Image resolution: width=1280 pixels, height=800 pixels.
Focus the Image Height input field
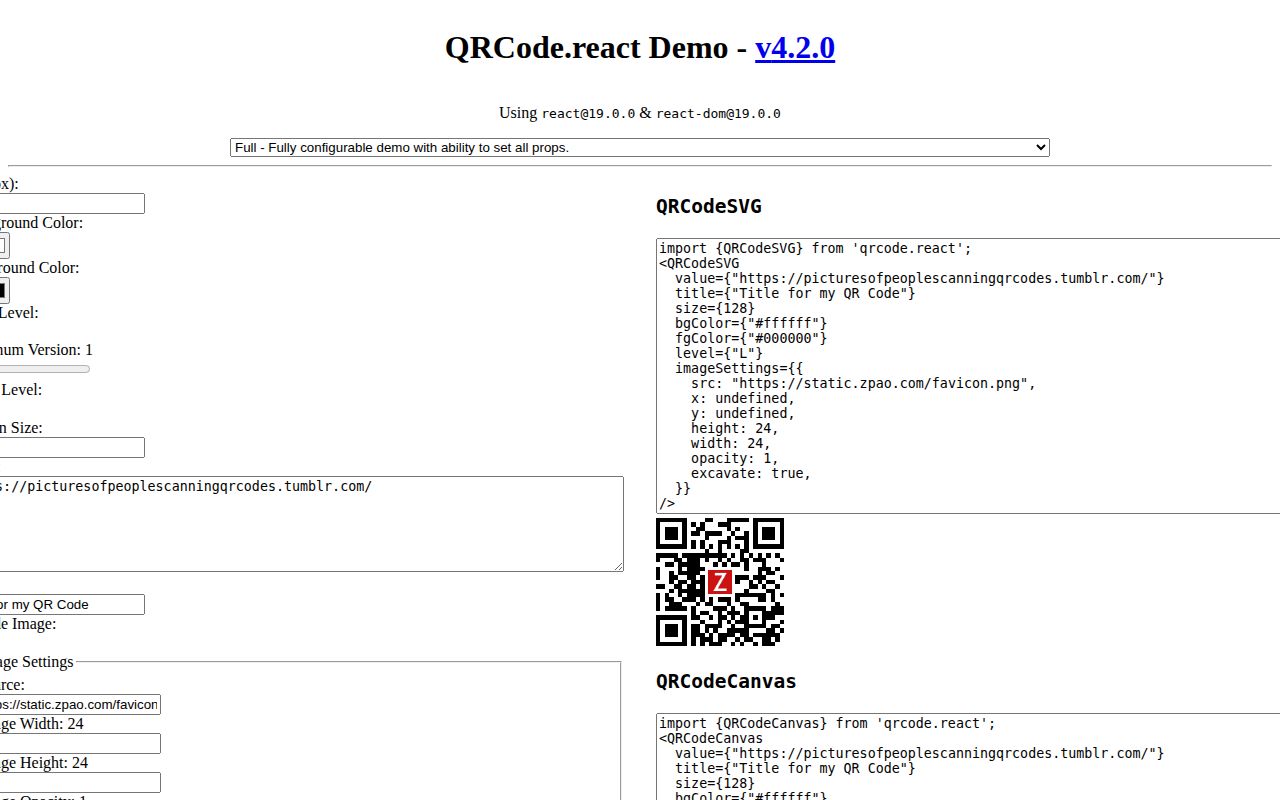click(x=80, y=782)
